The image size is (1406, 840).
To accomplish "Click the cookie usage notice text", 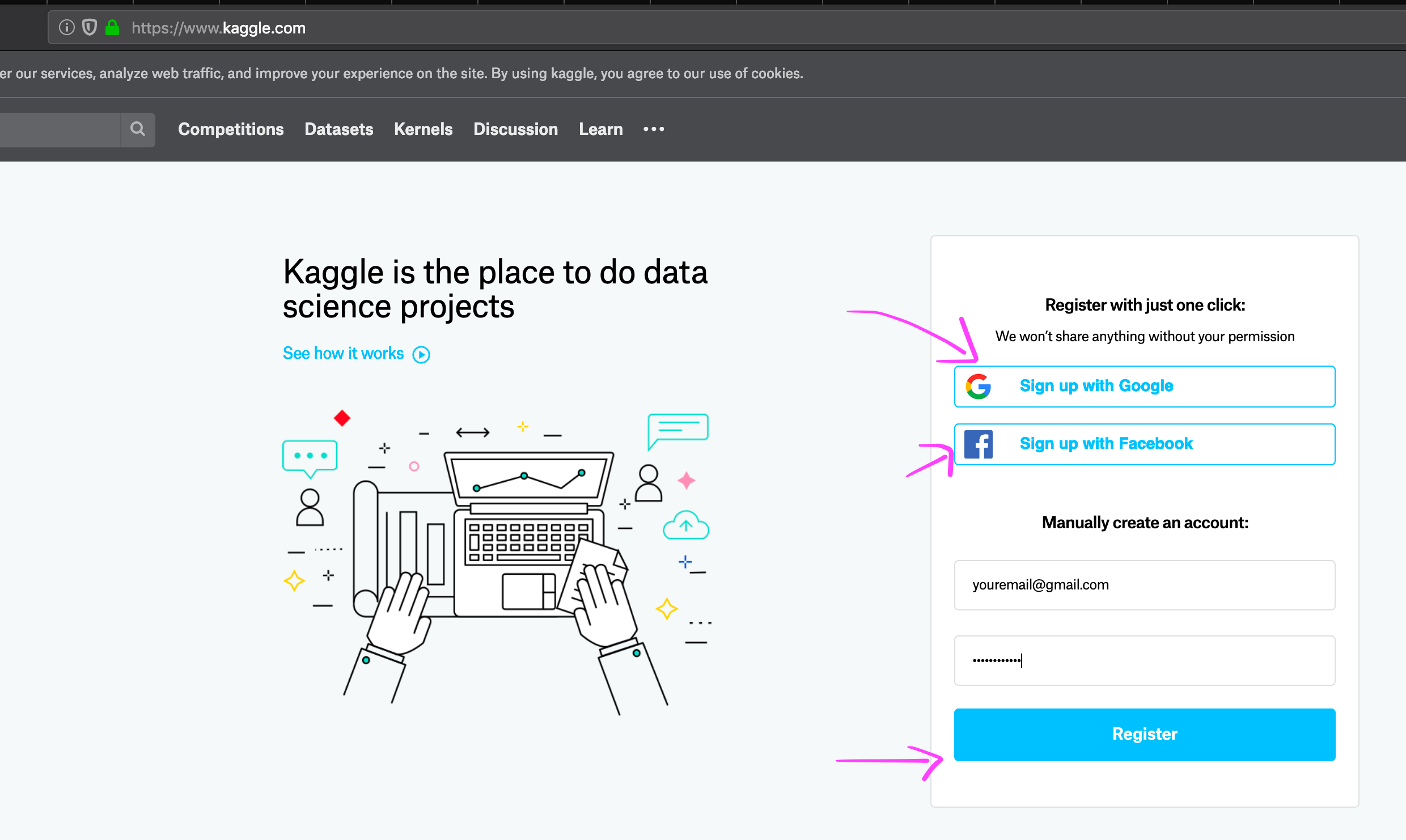I will point(401,74).
